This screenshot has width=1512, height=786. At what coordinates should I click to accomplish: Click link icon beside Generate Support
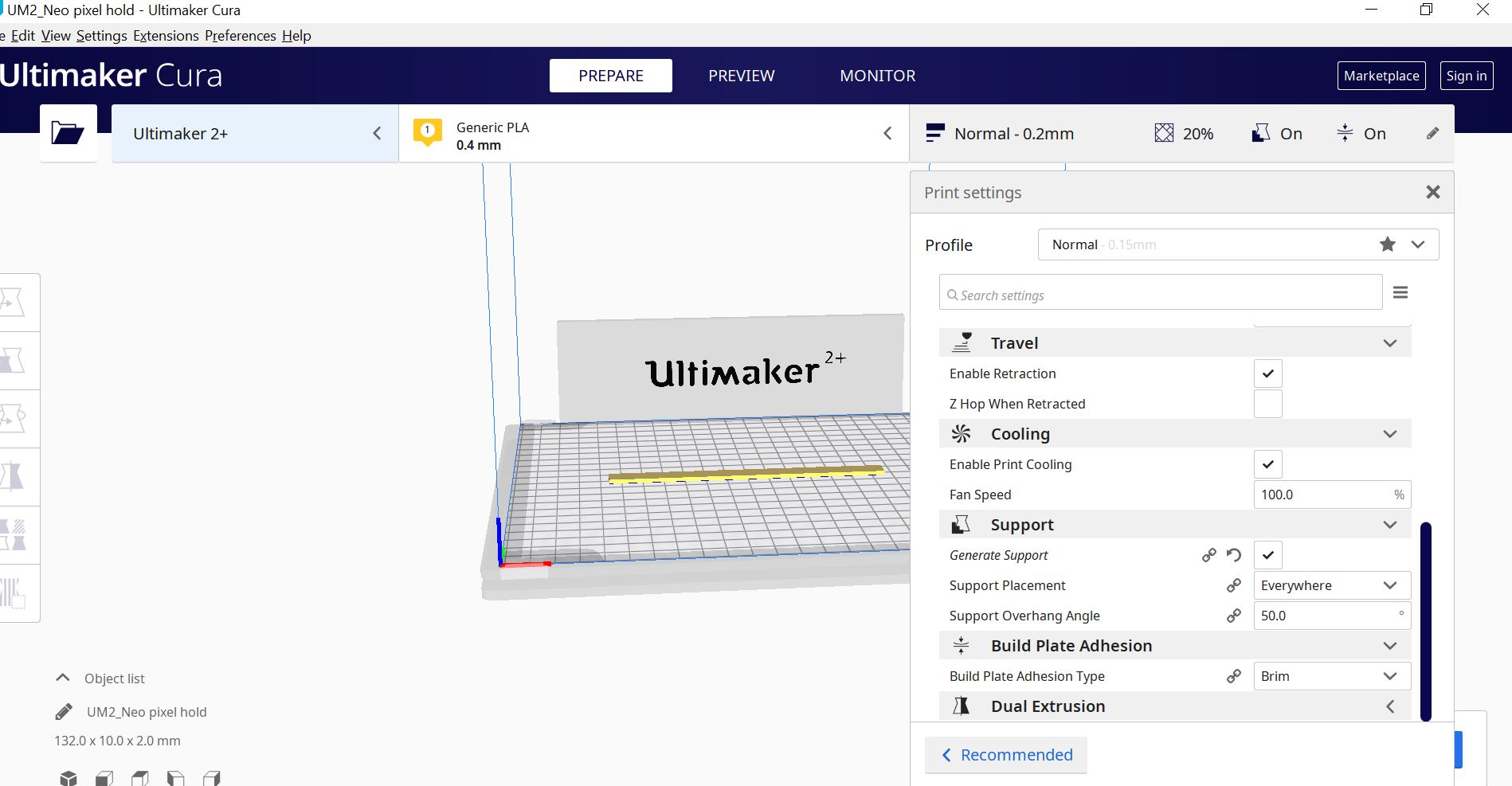coord(1209,555)
